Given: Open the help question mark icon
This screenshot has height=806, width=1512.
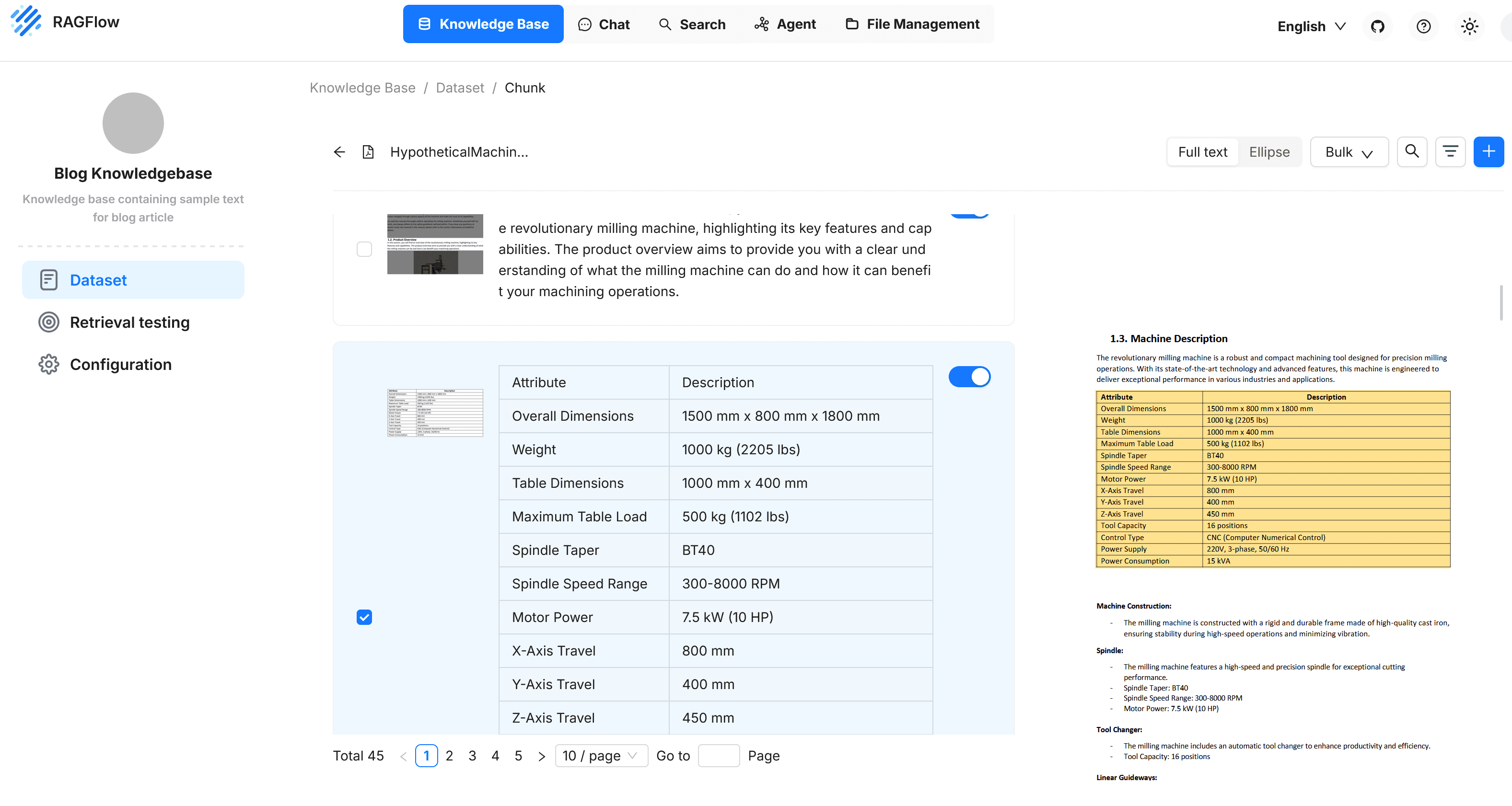Looking at the screenshot, I should point(1423,26).
